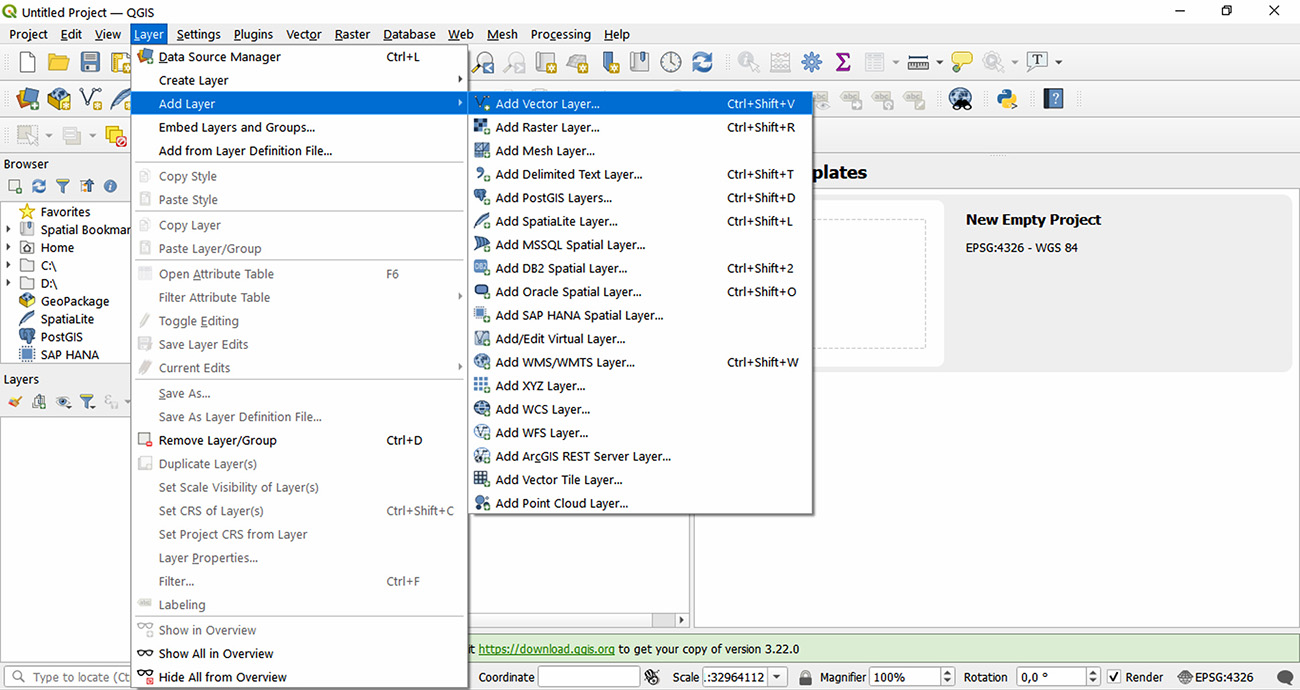Choose Add Vector Layer from submenu
The width and height of the screenshot is (1300, 690).
click(x=640, y=104)
